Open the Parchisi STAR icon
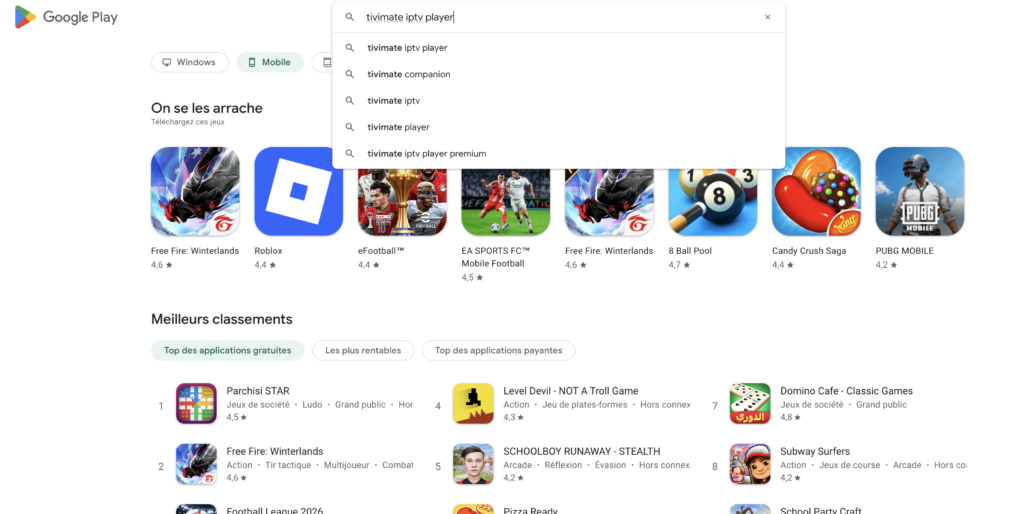Screen dimensions: 1024x514 pyautogui.click(x=196, y=404)
